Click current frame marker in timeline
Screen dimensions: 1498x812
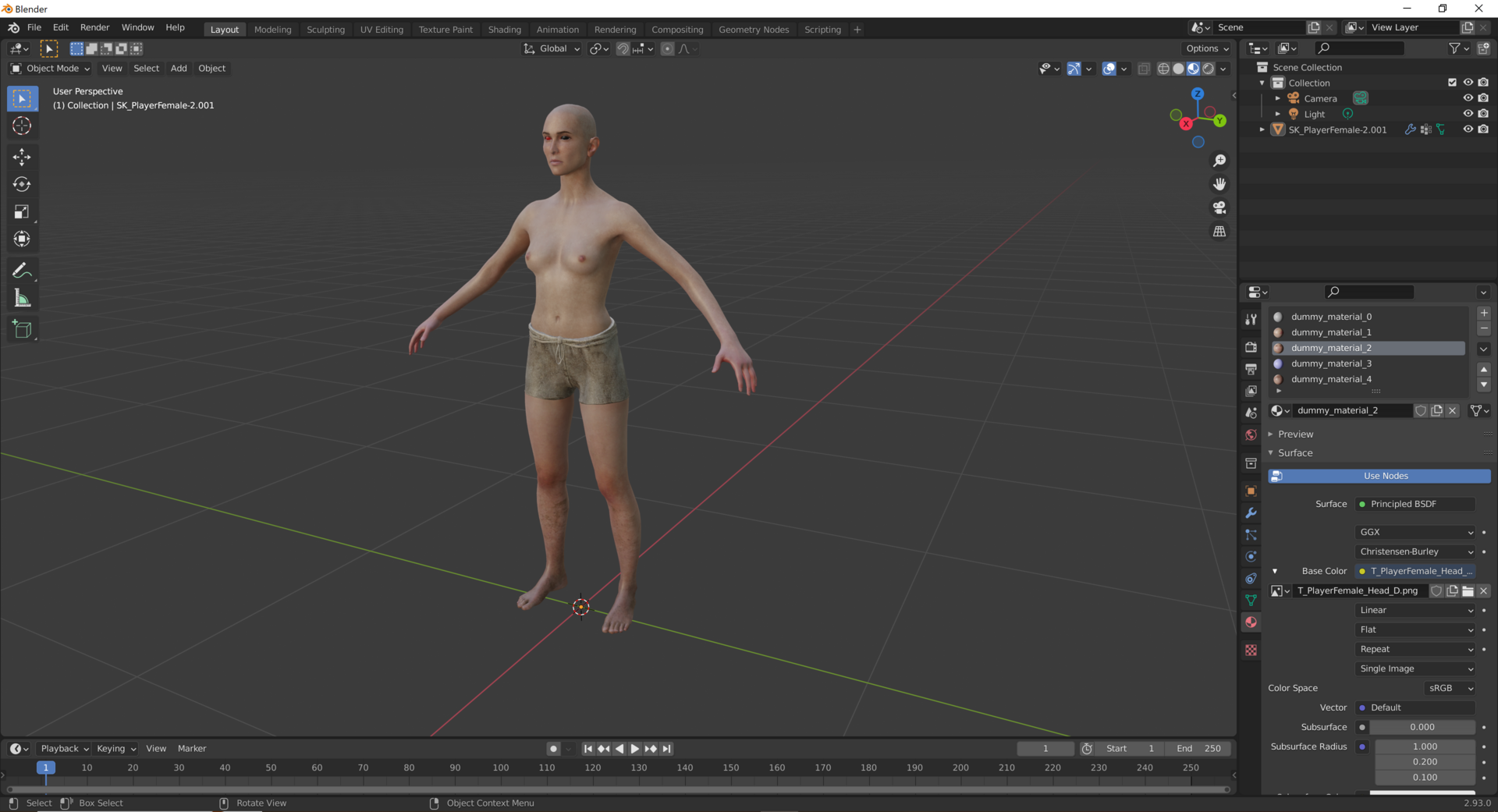click(46, 768)
